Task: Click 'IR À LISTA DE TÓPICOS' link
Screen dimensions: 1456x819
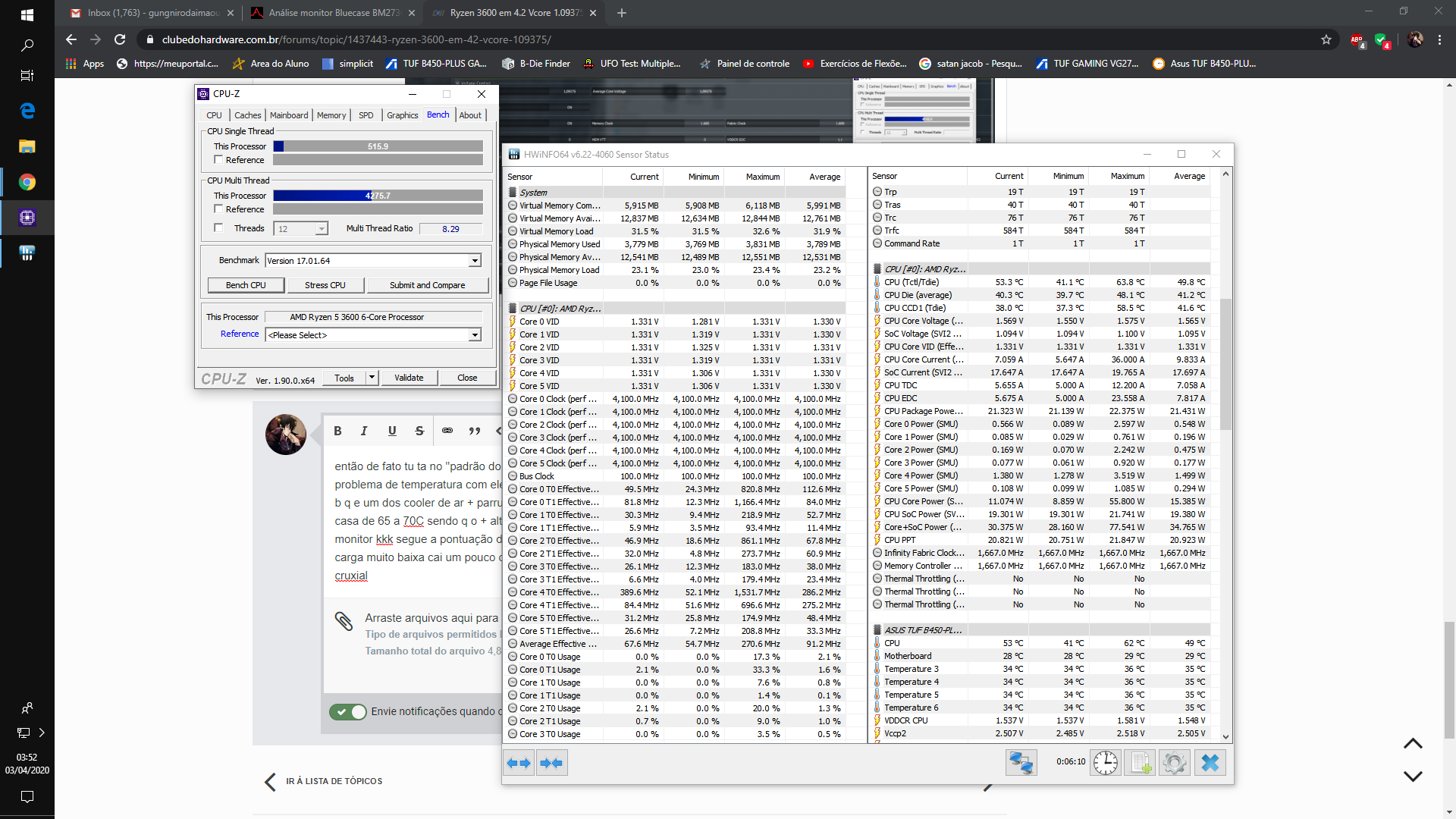Action: (334, 781)
